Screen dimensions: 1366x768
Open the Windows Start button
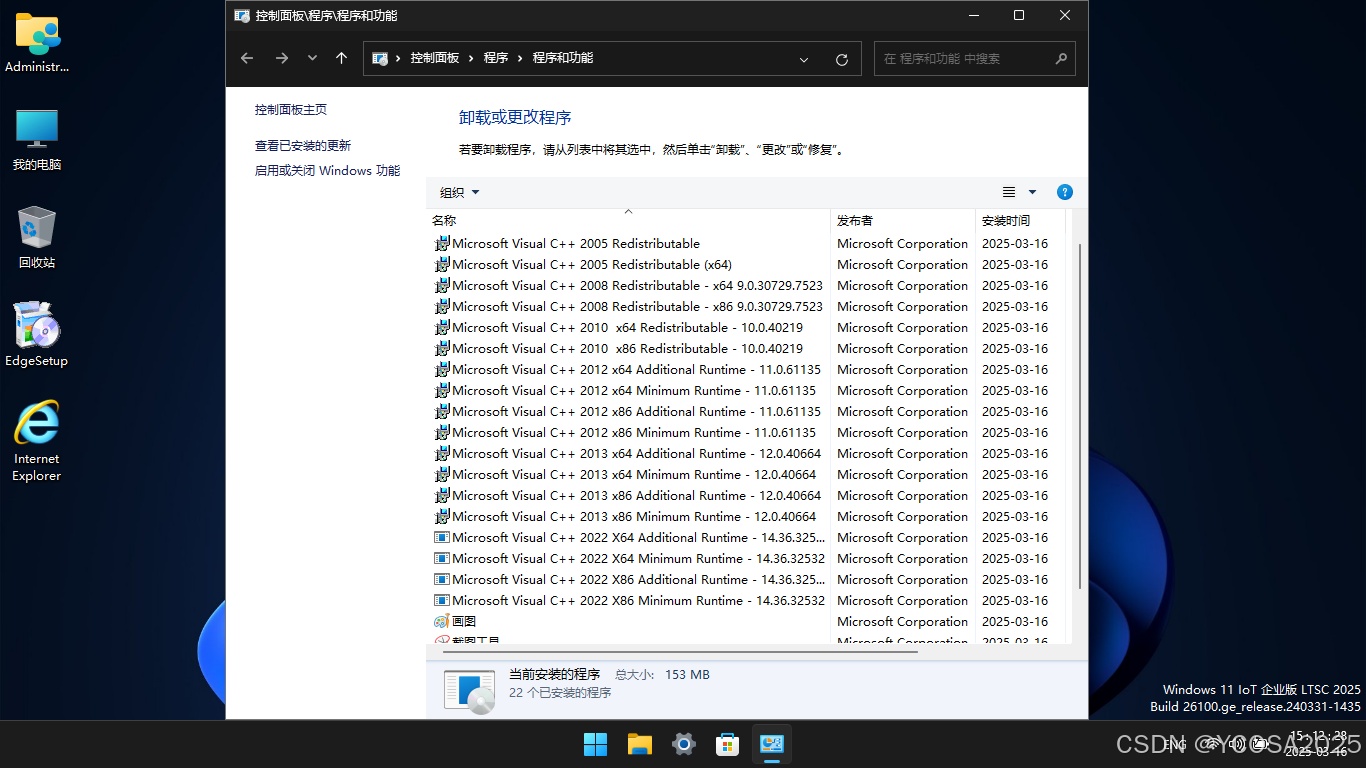coord(595,744)
